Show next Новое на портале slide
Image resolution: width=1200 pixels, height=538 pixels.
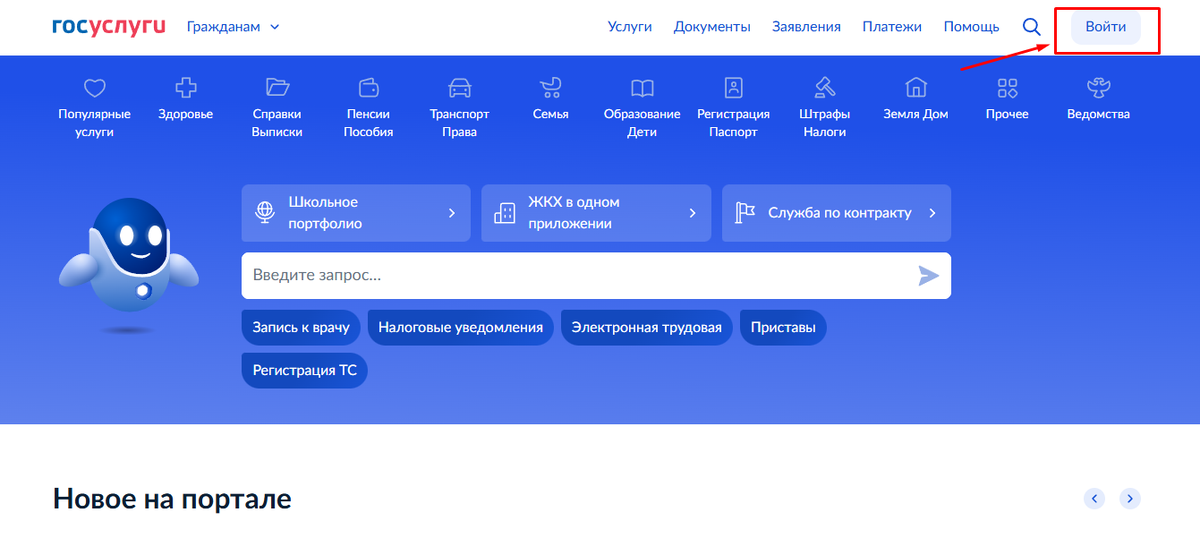click(x=1130, y=498)
